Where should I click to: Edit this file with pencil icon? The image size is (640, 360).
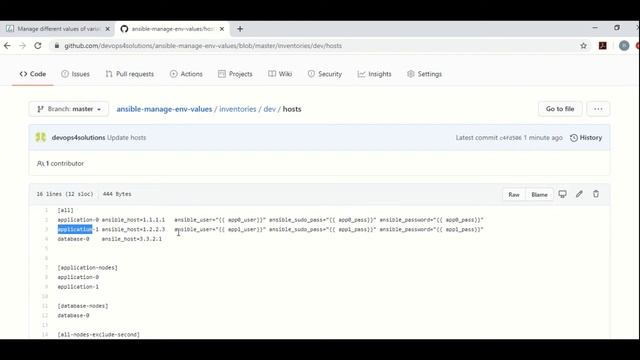coord(579,194)
